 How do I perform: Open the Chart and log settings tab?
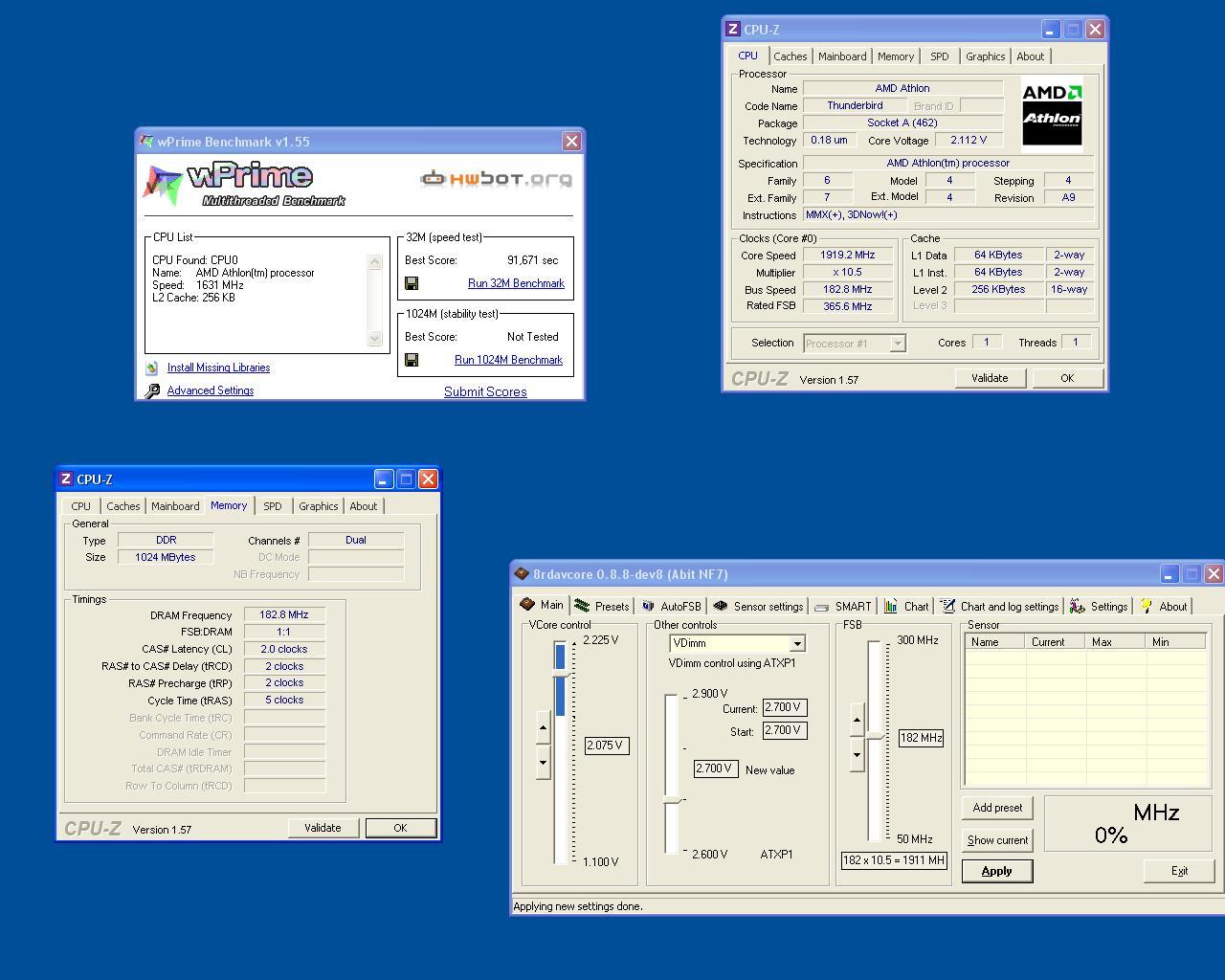click(1000, 606)
